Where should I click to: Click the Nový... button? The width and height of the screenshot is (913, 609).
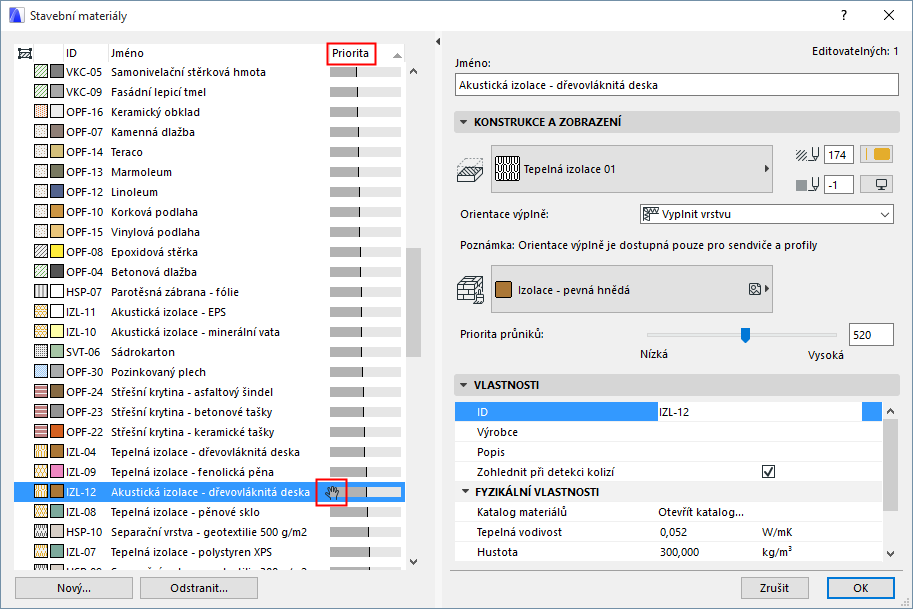pos(74,588)
